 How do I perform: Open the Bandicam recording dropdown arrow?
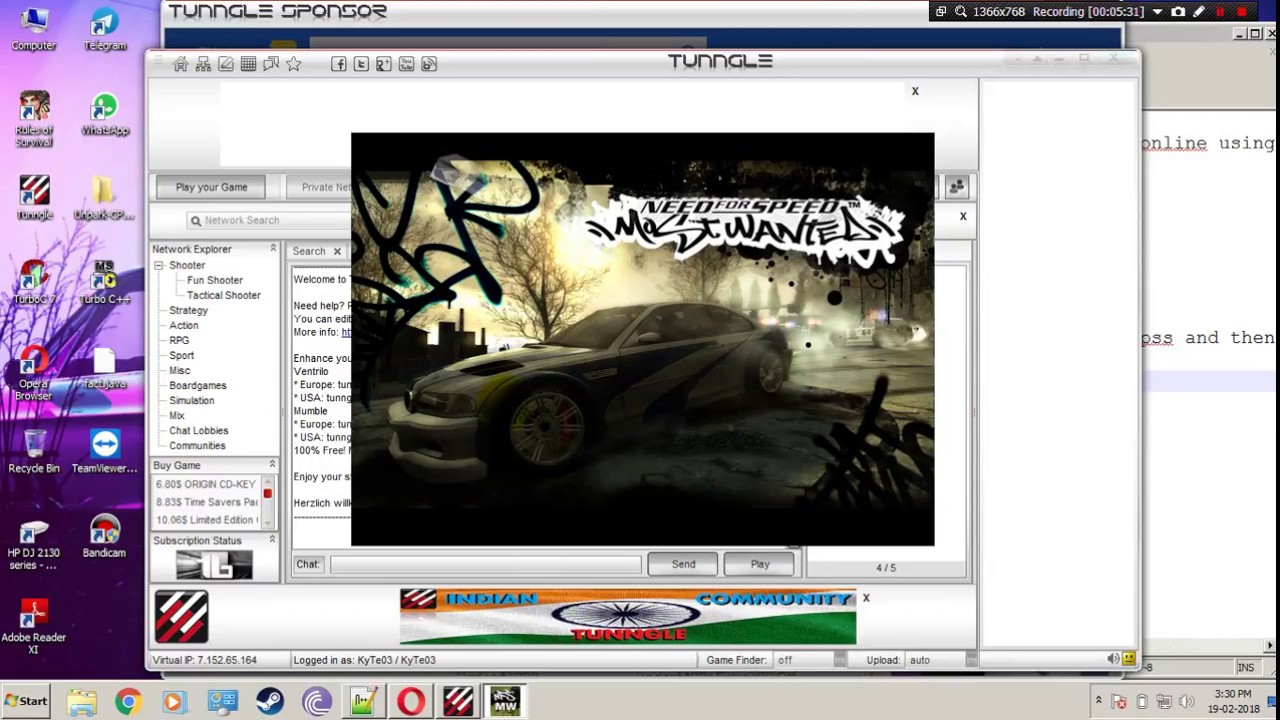click(1158, 12)
